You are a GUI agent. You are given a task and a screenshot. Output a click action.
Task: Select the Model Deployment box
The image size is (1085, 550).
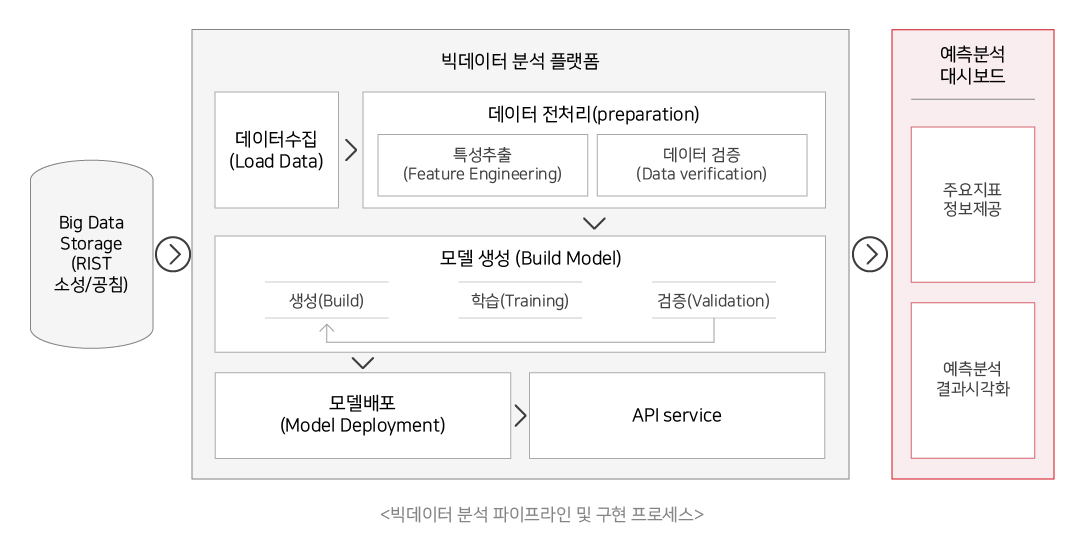363,415
